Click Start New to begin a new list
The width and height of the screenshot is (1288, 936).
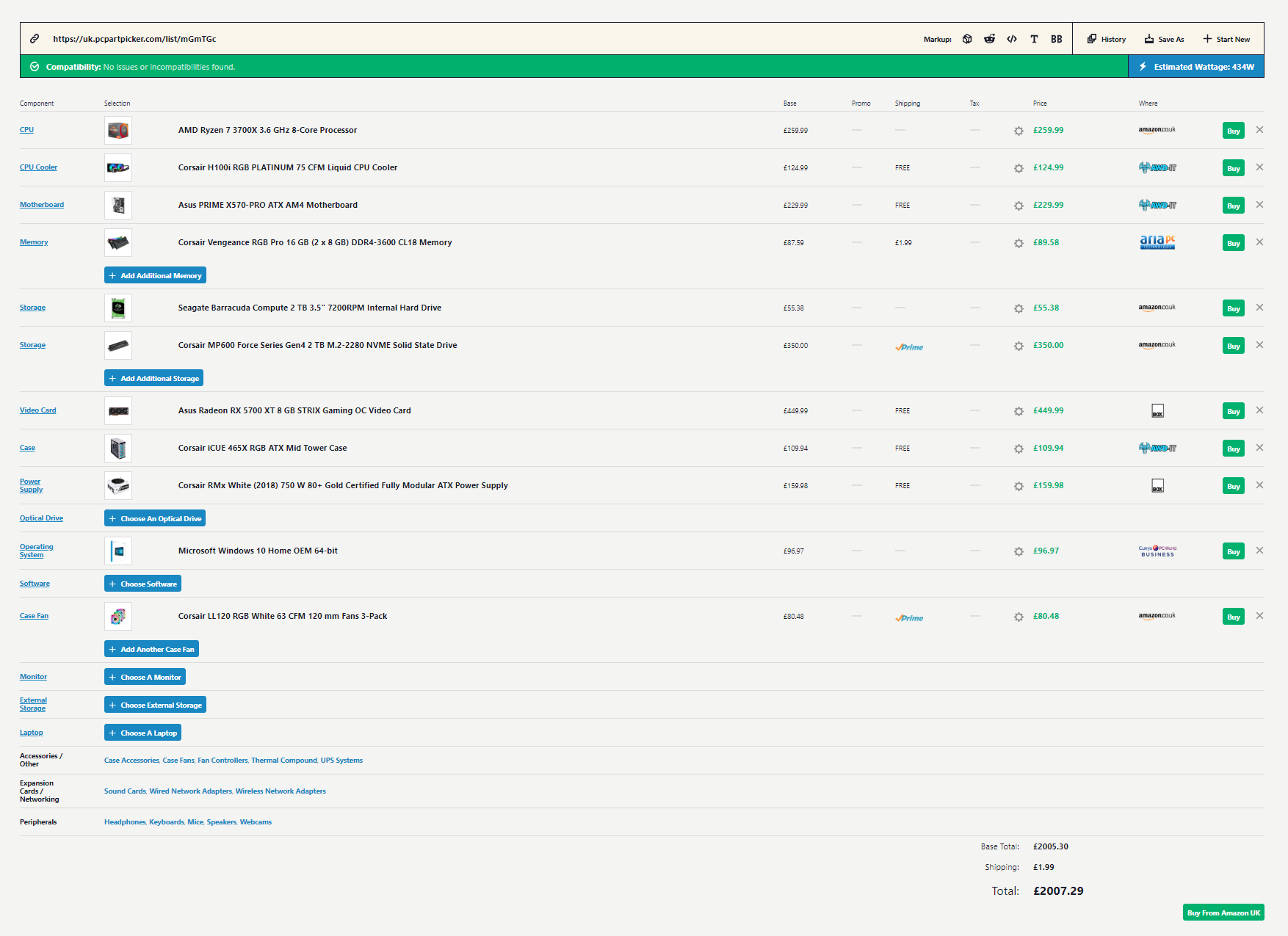[x=1226, y=39]
